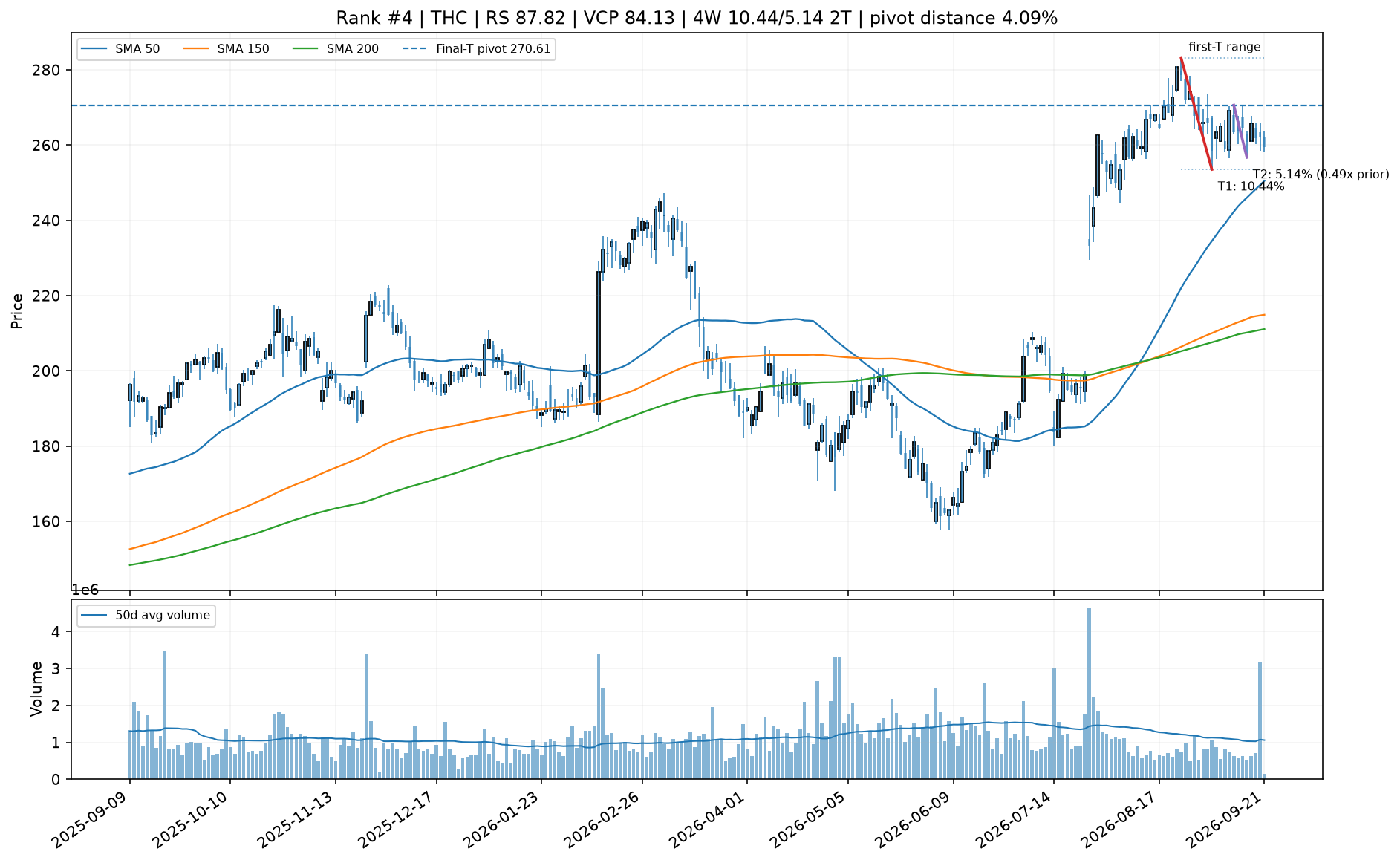Screen dimensions: 1400x863
Task: Click the Volume axis label
Action: coord(36,689)
